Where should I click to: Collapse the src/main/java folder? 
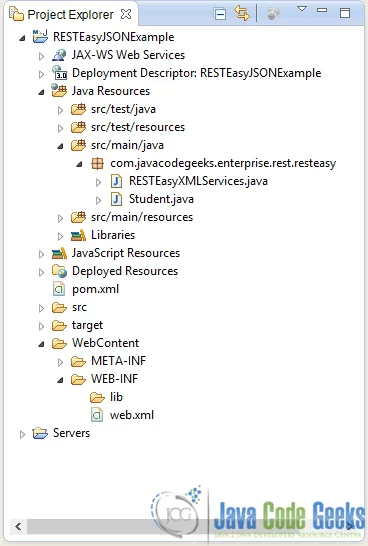pyautogui.click(x=61, y=146)
